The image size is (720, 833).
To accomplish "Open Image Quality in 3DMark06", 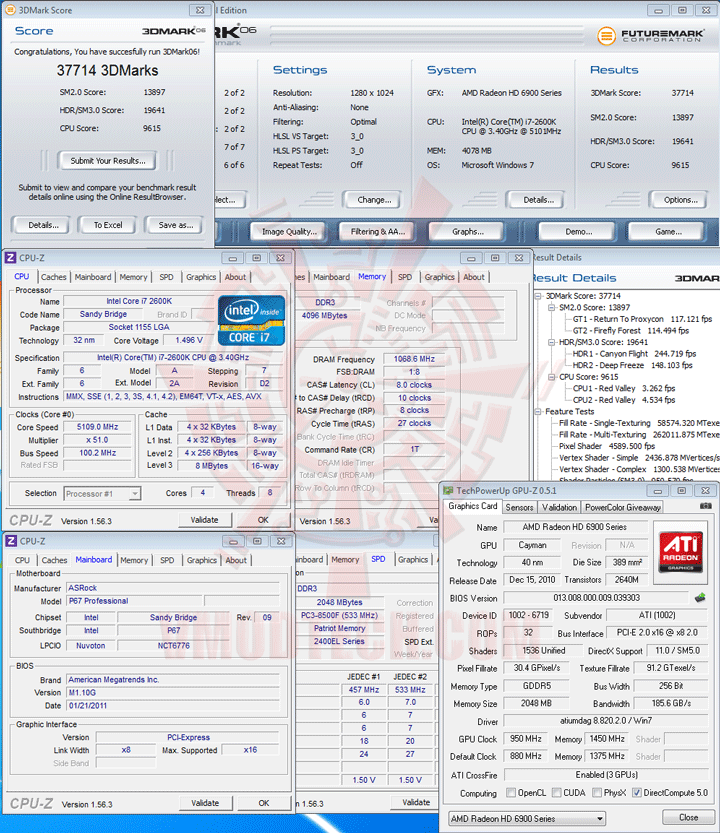I will (x=289, y=232).
